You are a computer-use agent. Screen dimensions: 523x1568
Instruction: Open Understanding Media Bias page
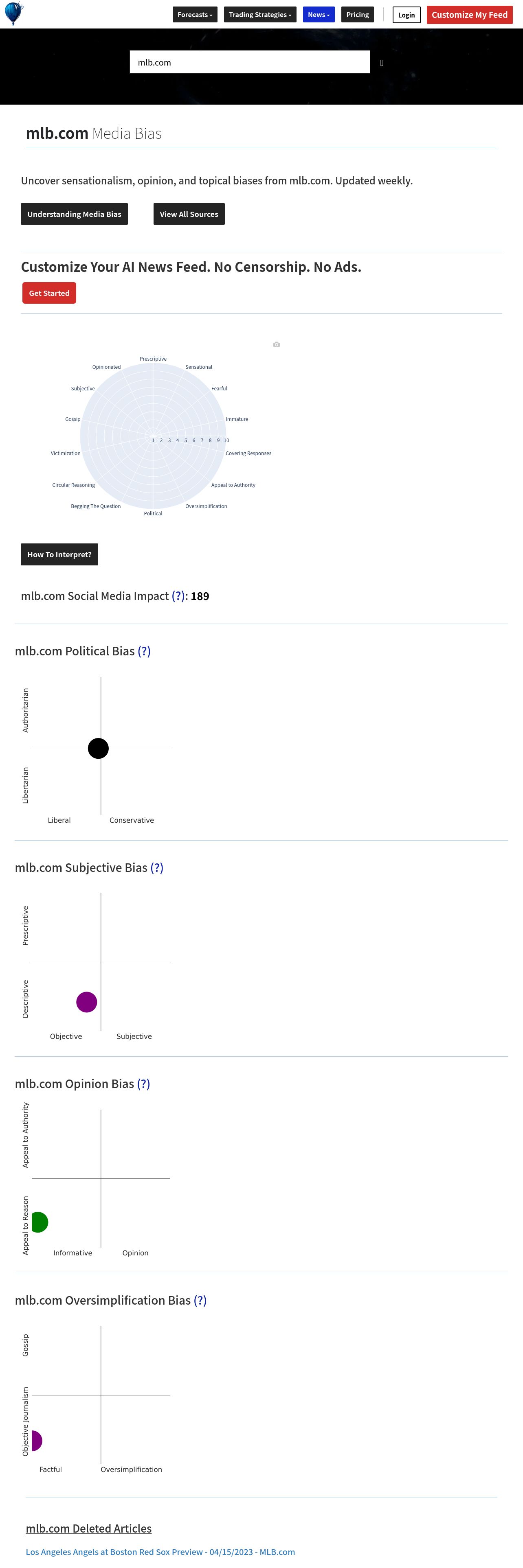pos(74,214)
